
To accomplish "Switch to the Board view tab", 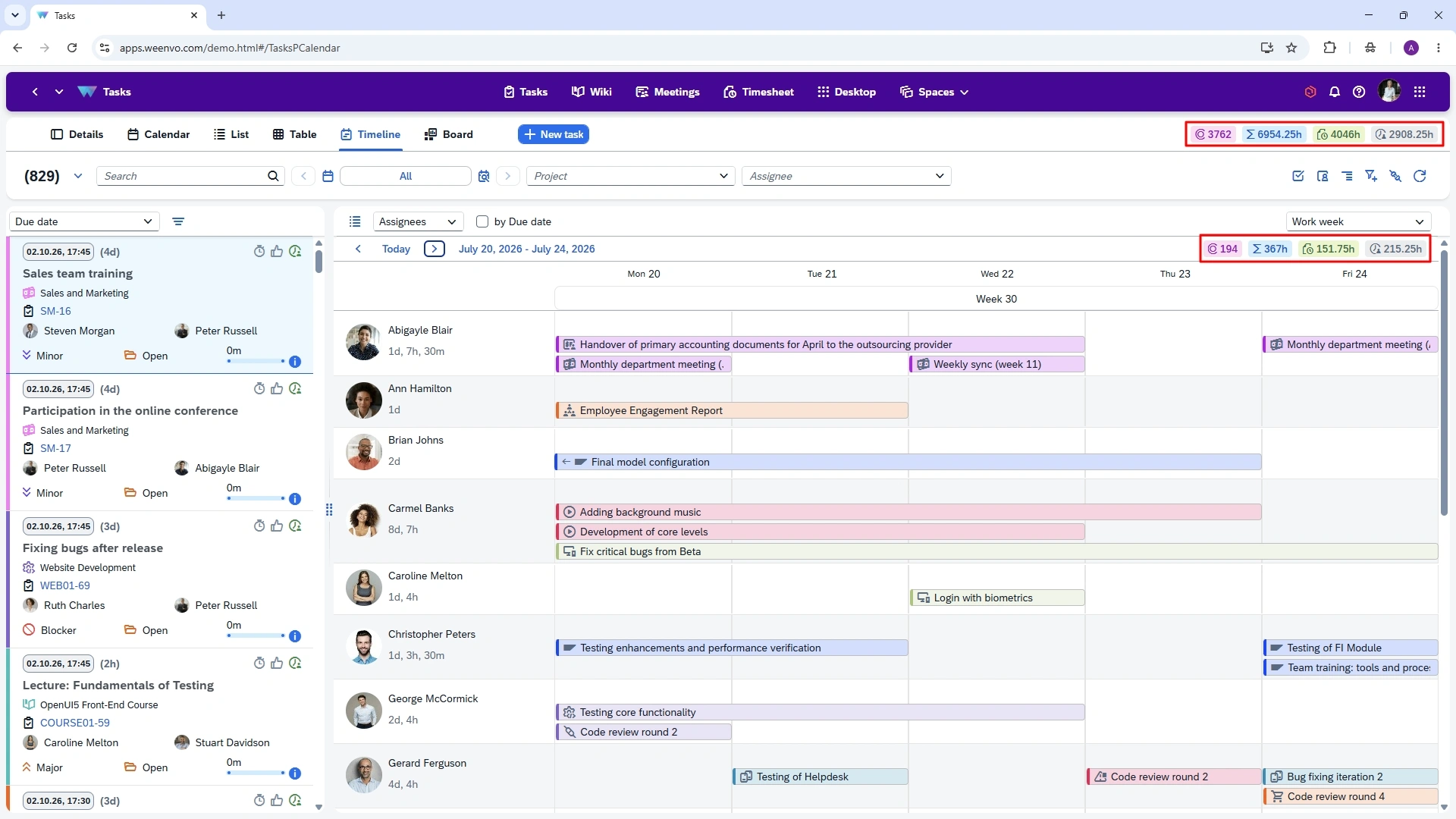I will [449, 134].
